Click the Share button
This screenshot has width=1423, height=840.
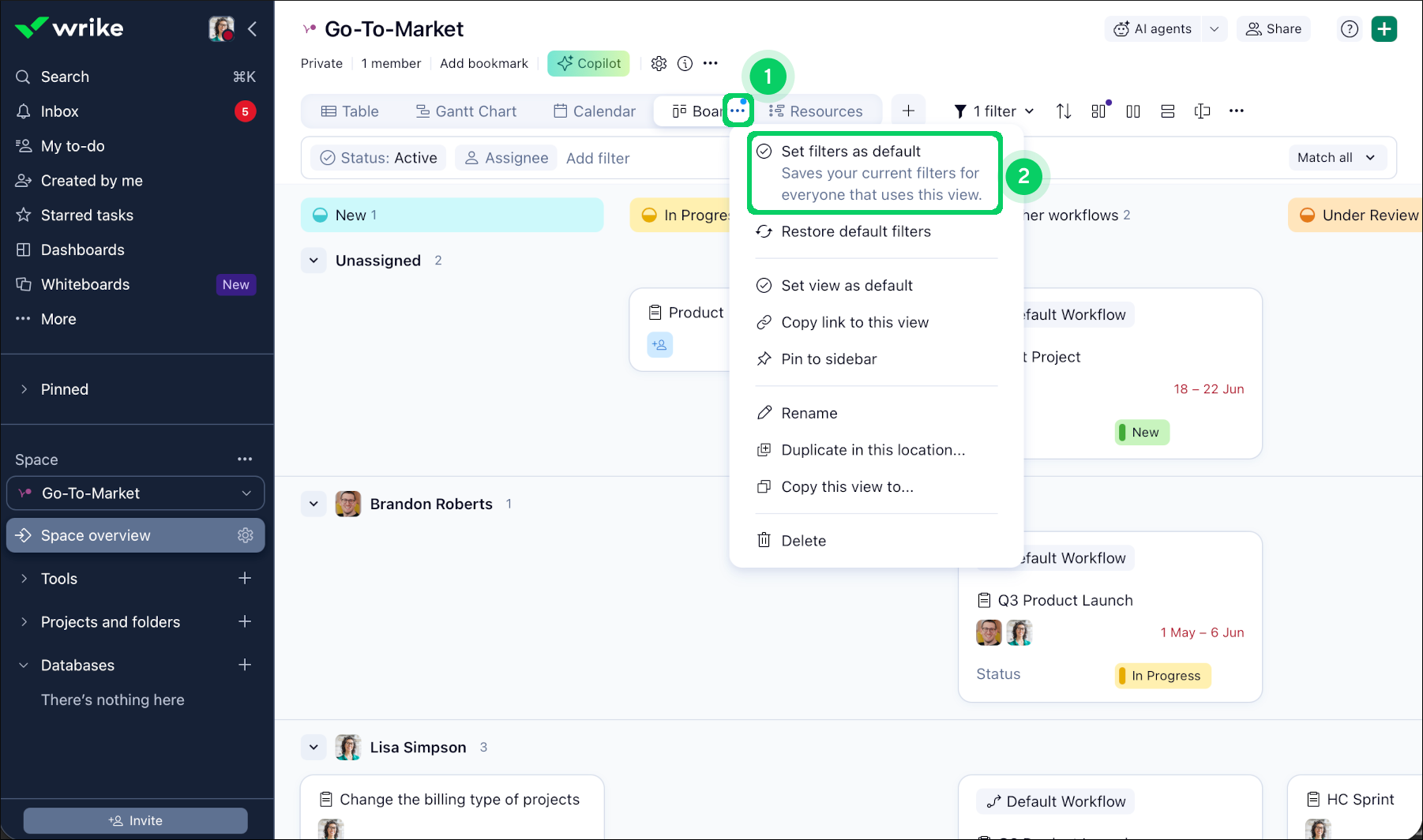(x=1274, y=29)
